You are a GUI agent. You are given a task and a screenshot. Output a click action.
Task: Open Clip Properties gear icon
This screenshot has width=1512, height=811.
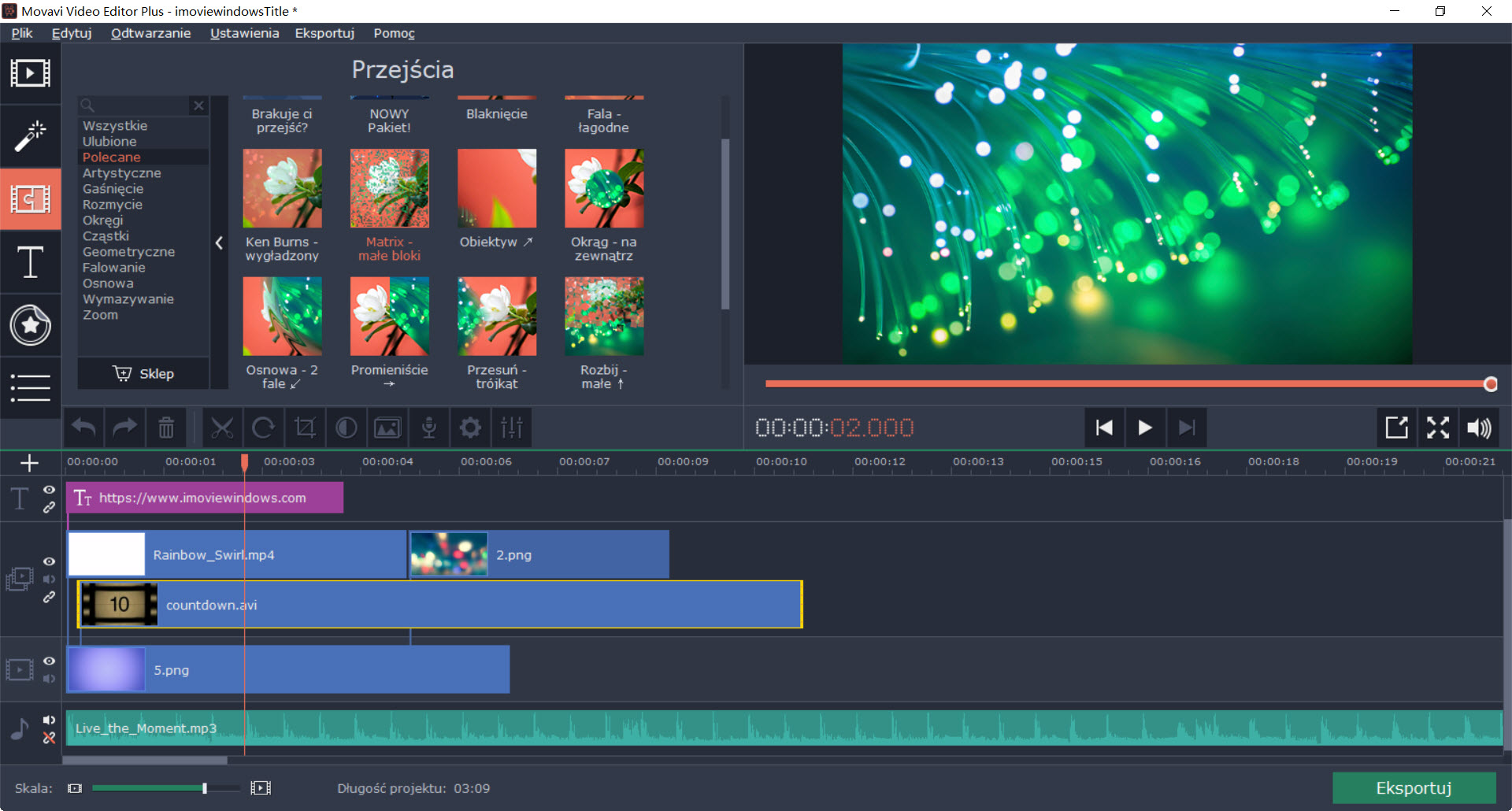[470, 428]
